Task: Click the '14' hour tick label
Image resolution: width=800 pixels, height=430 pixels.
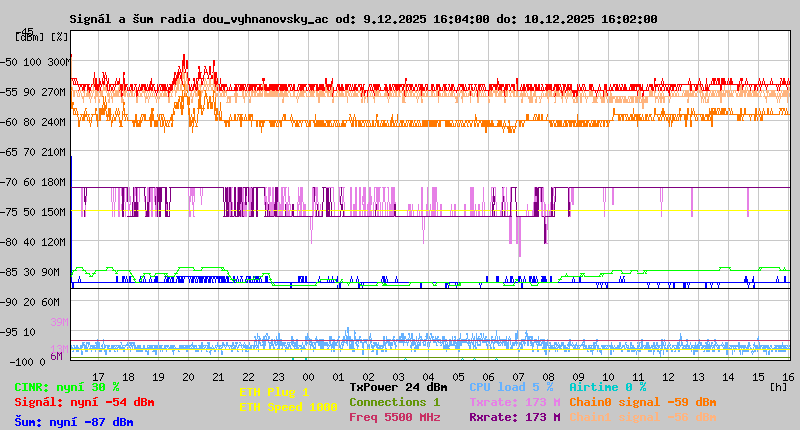Action: 728,377
